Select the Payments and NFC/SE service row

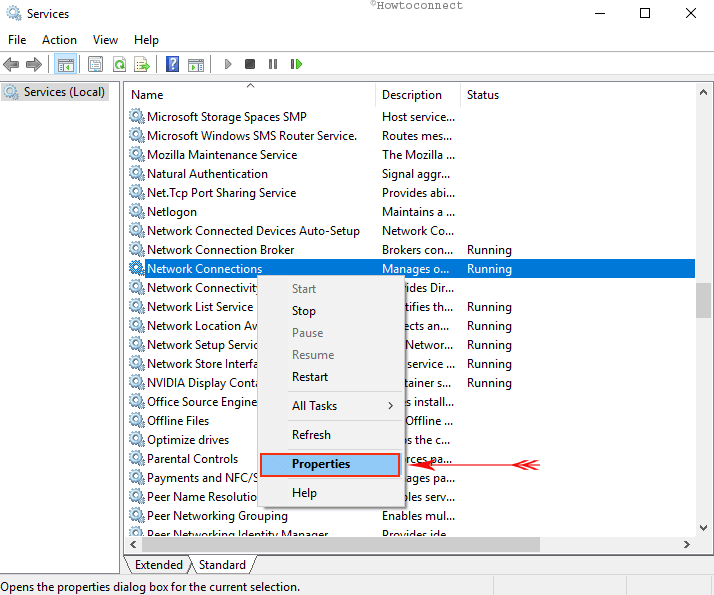click(410, 478)
